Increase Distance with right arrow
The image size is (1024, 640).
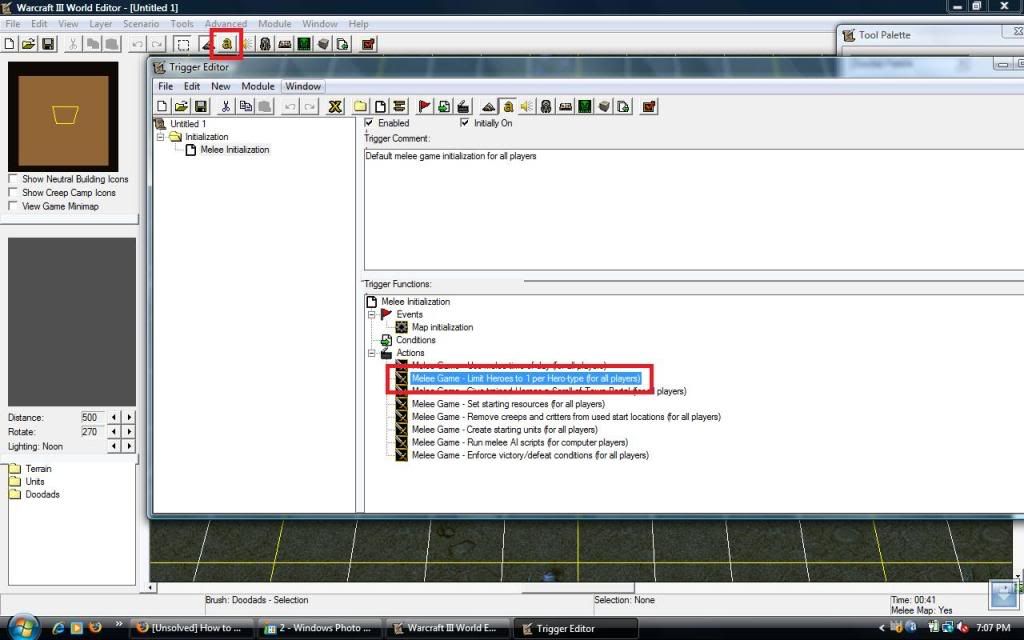pyautogui.click(x=129, y=417)
